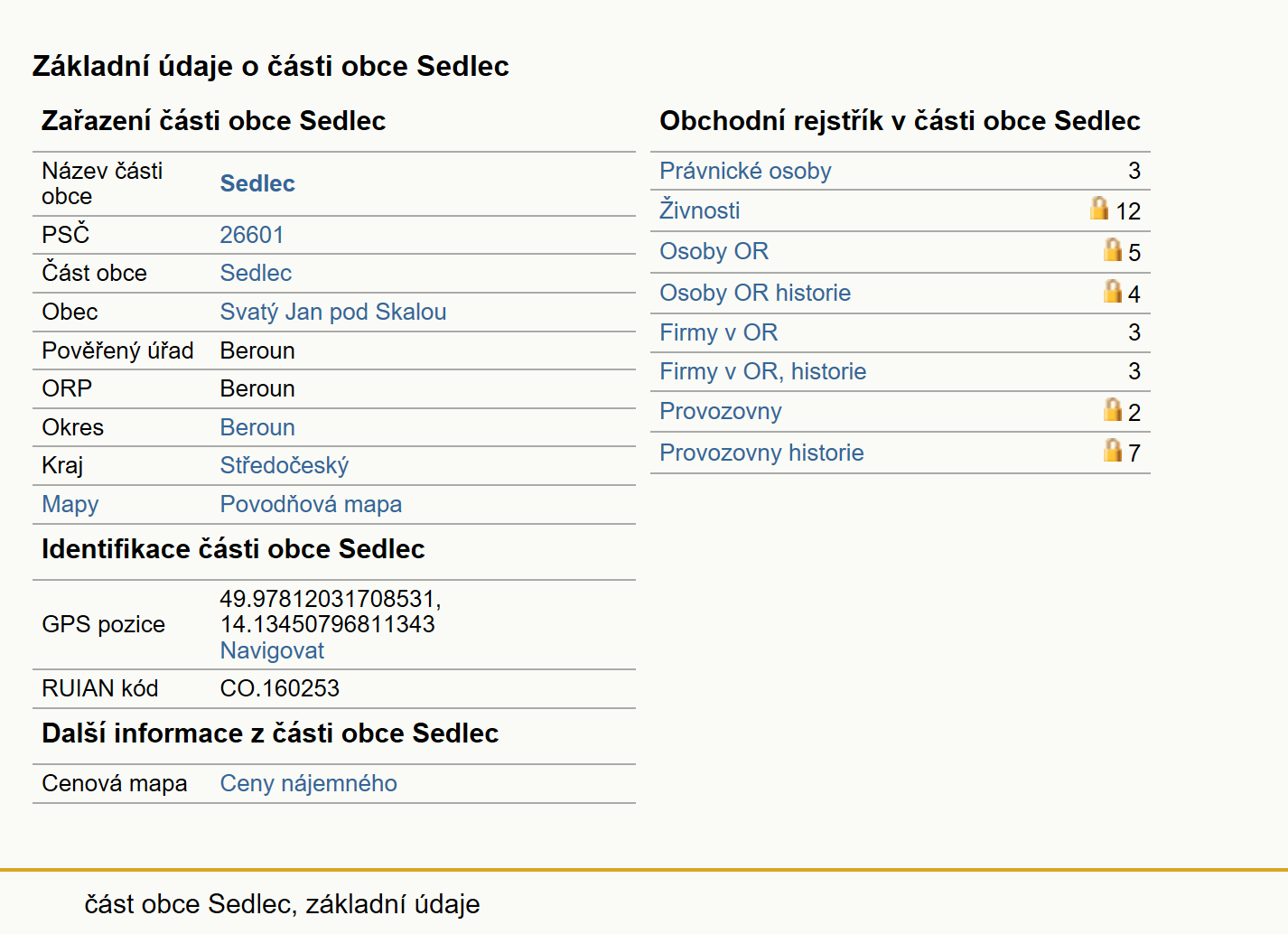Open Firmy v OR, historie link
Screen dimensions: 1288x934
pyautogui.click(x=762, y=371)
